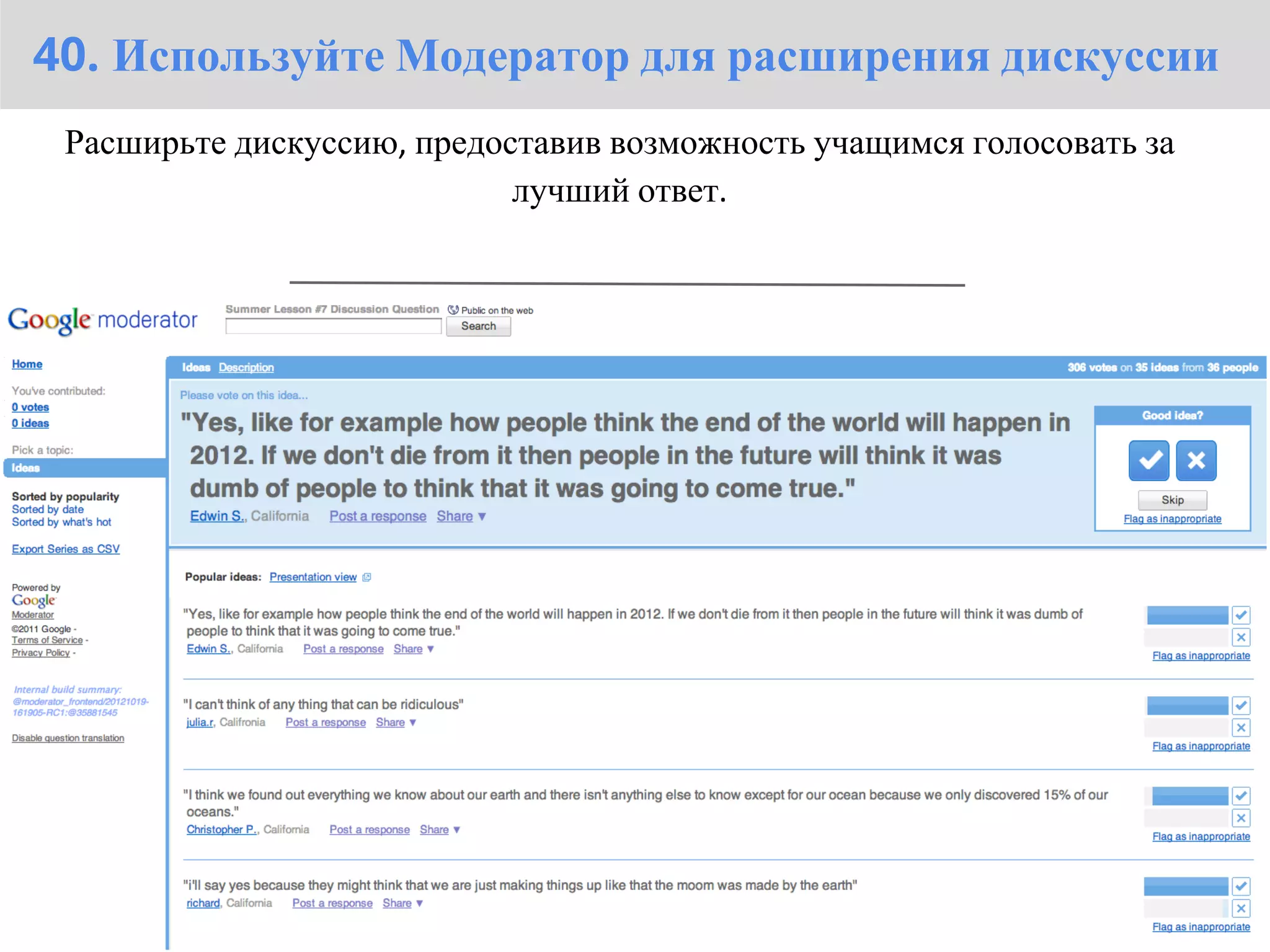Flag richard's idea as inappropriate
The height and width of the screenshot is (952, 1270).
coord(1201,927)
